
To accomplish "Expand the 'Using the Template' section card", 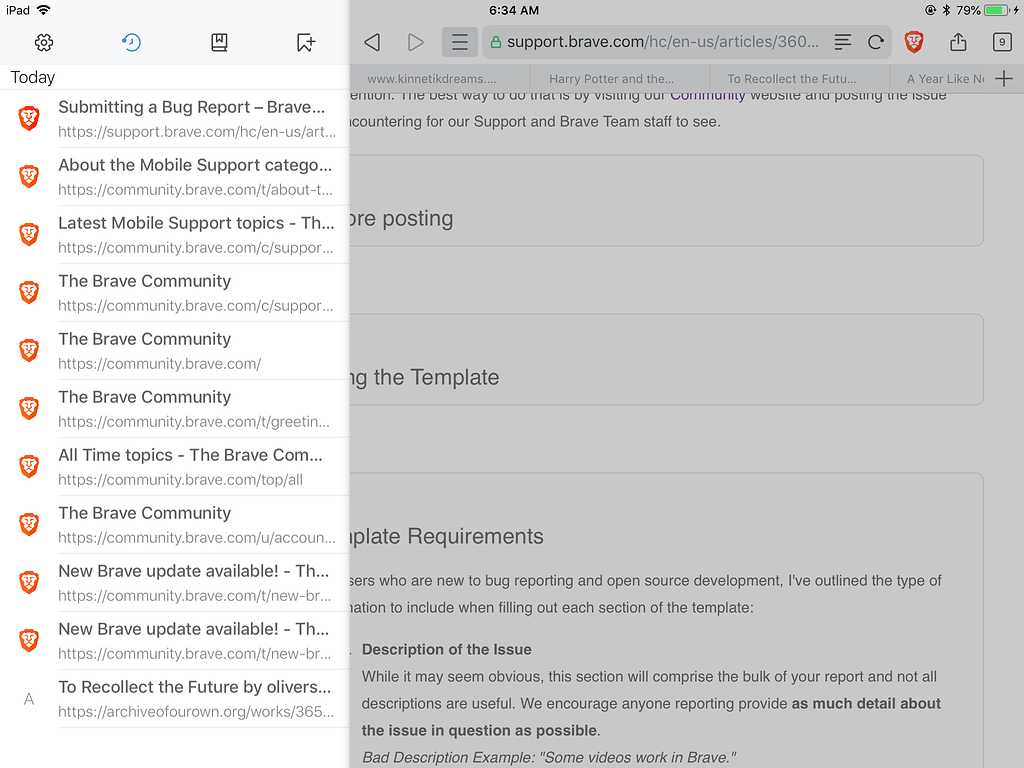I will [666, 360].
